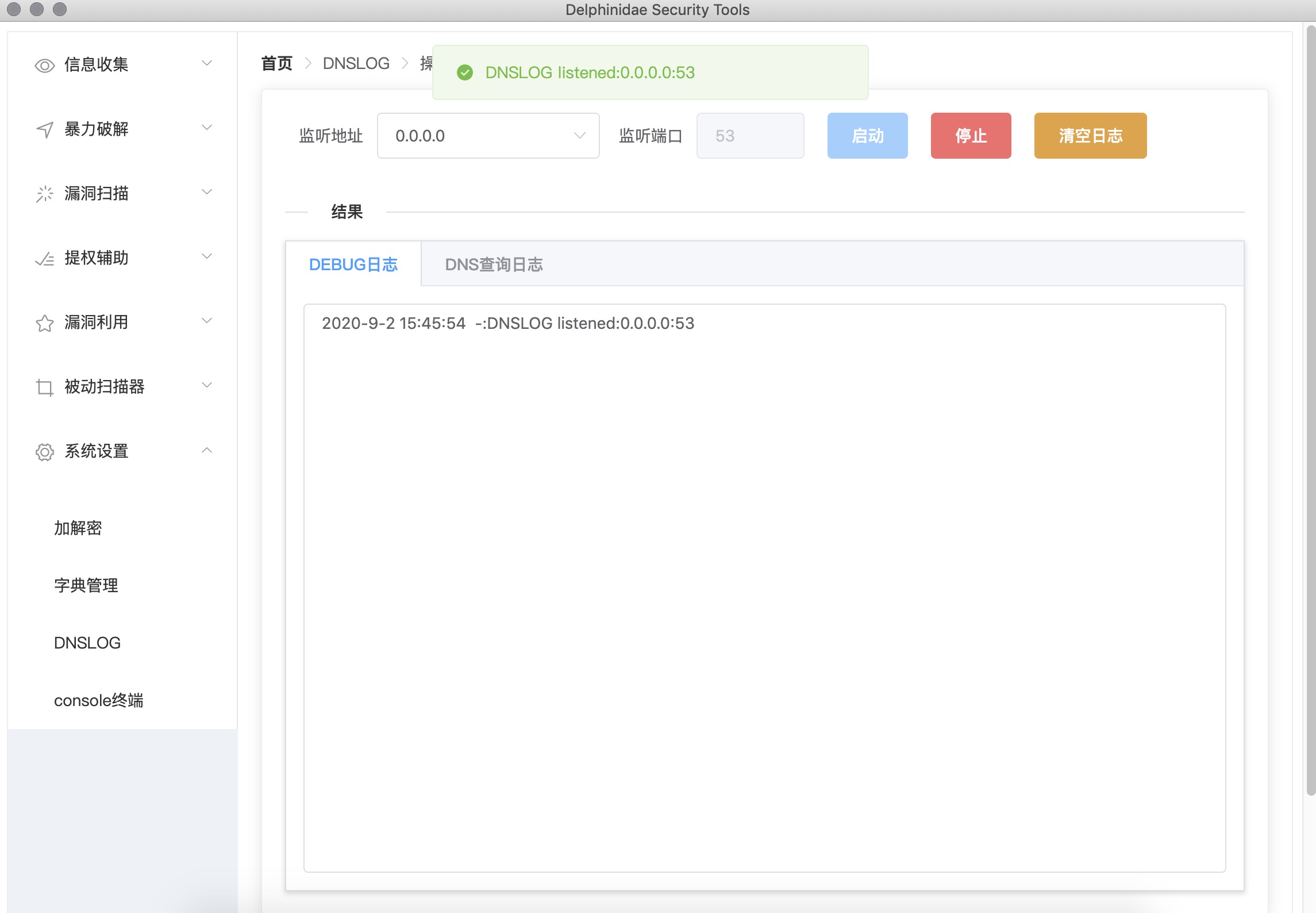Expand the 信息收集 menu chevron
This screenshot has width=1316, height=913.
click(207, 63)
